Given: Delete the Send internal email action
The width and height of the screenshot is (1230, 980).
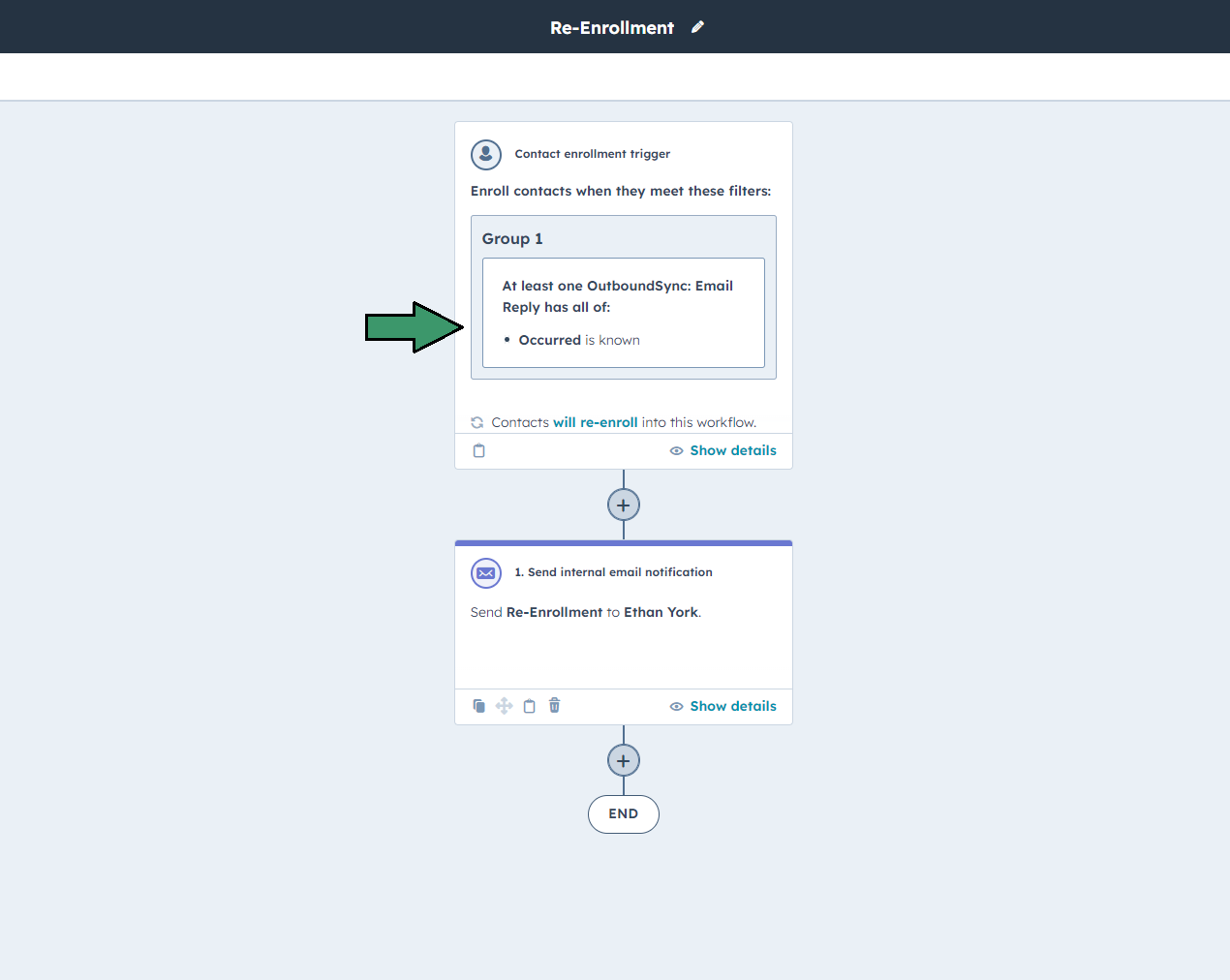Looking at the screenshot, I should (554, 705).
